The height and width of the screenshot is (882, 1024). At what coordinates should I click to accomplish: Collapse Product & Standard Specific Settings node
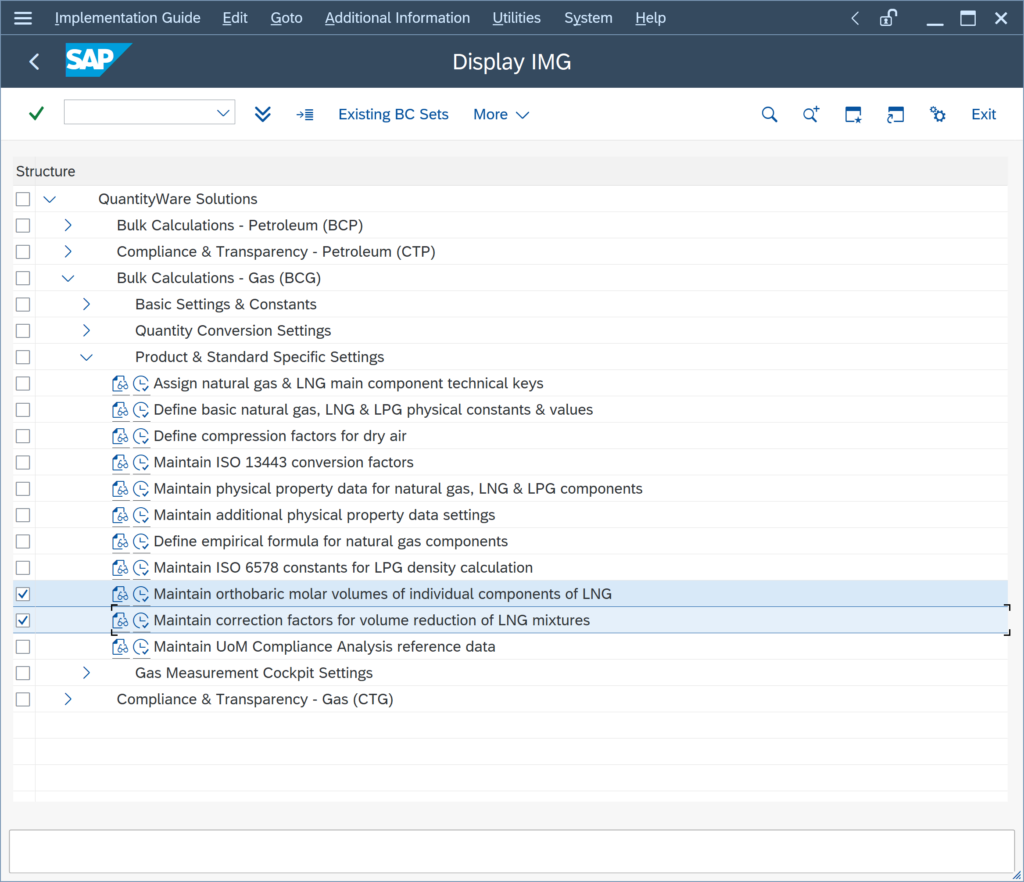point(86,357)
